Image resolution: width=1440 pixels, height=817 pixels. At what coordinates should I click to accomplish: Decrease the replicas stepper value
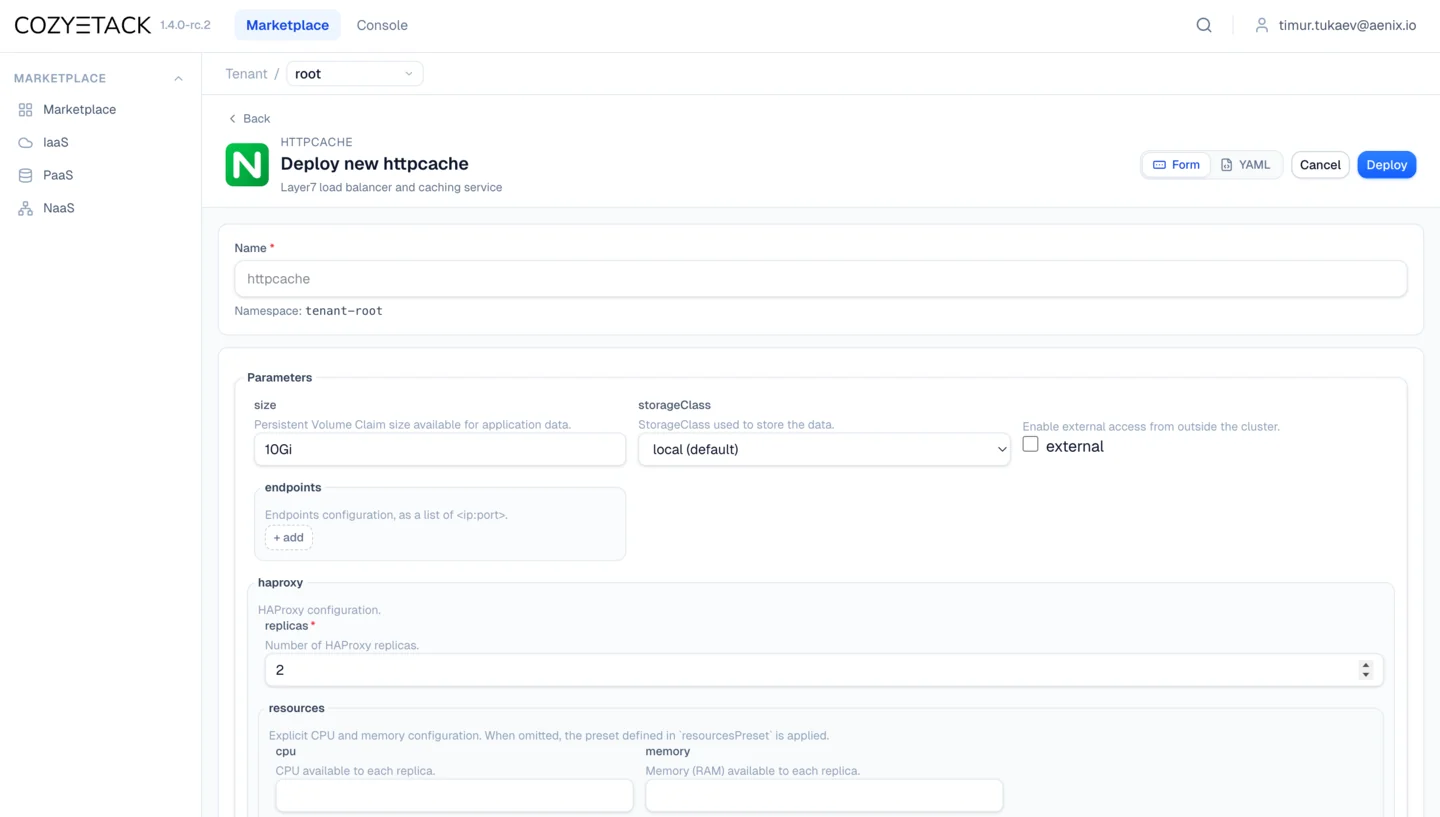[x=1365, y=675]
